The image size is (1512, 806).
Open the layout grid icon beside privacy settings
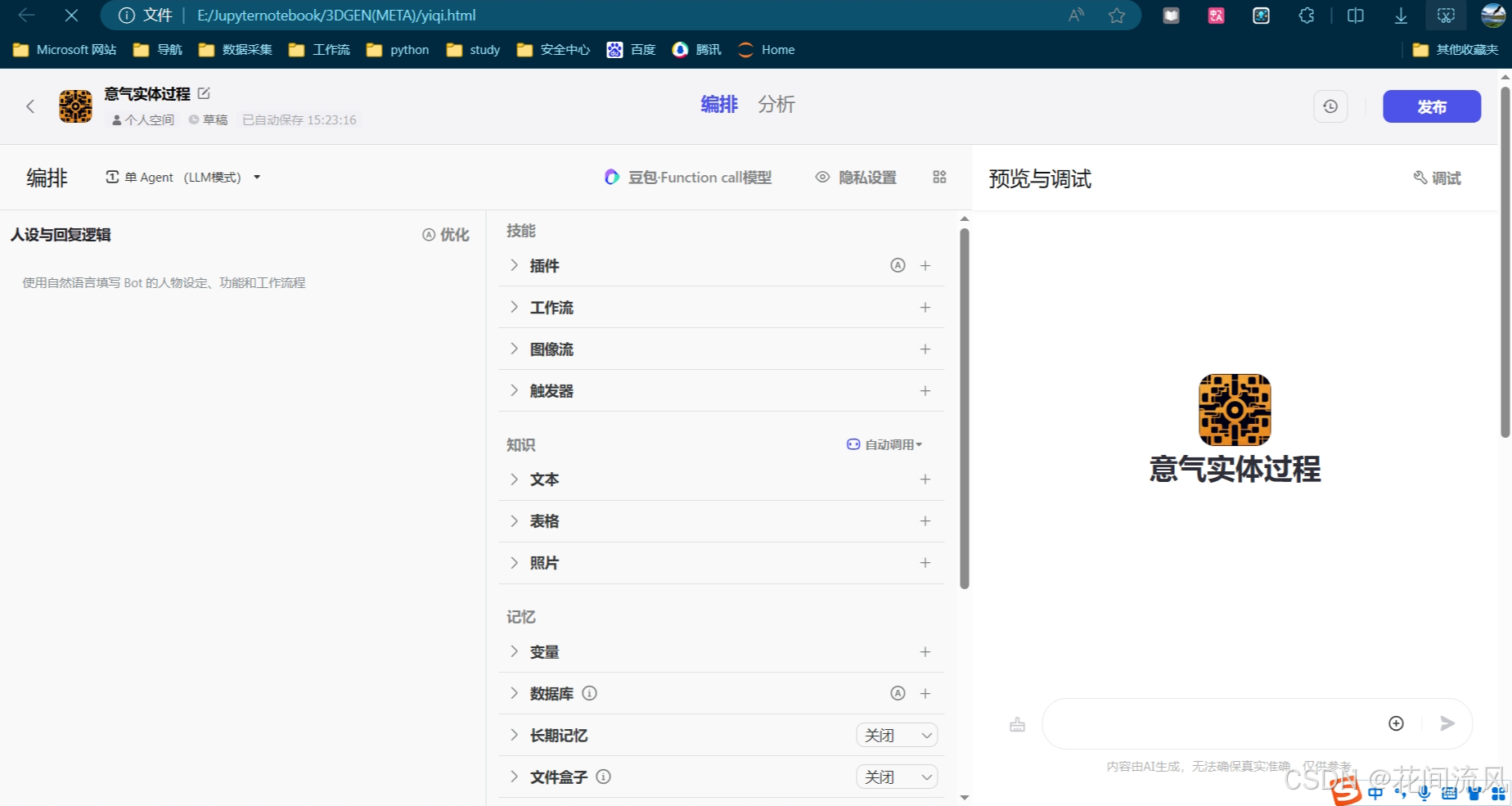coord(939,177)
